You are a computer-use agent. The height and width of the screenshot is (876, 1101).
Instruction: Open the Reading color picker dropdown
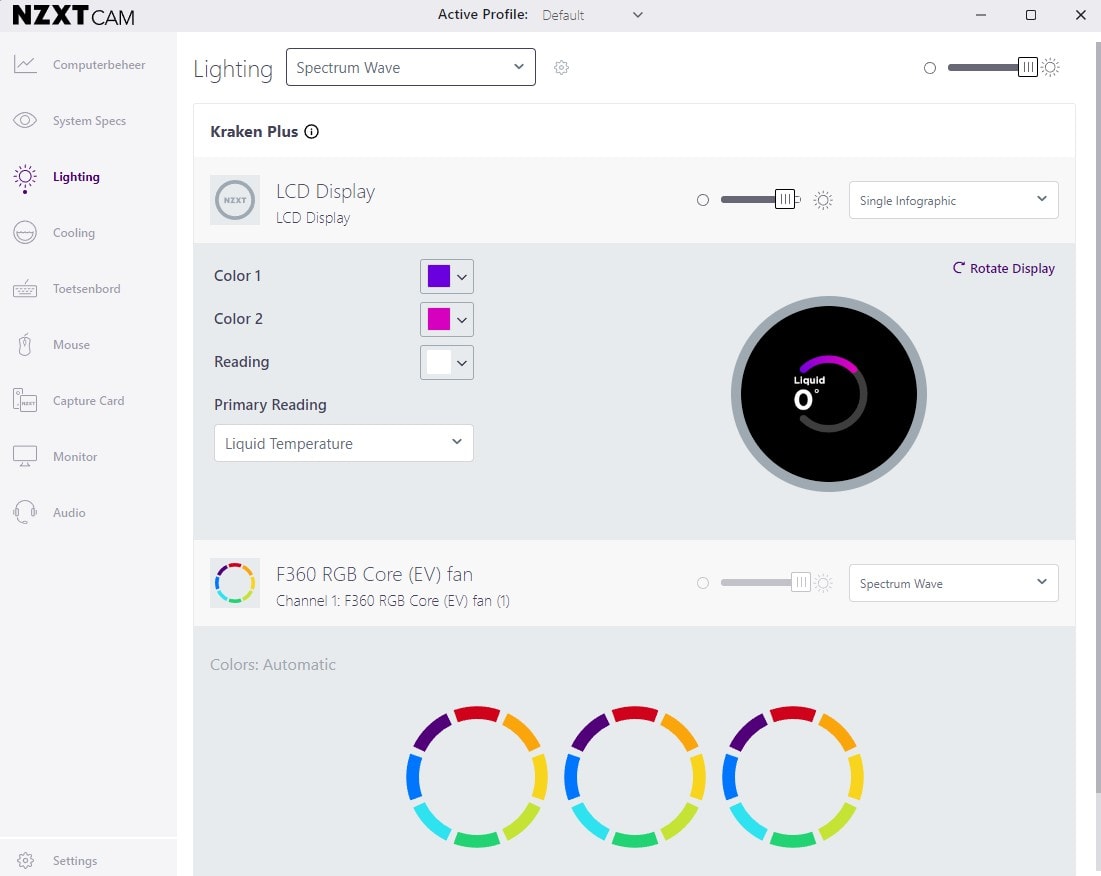click(x=447, y=362)
